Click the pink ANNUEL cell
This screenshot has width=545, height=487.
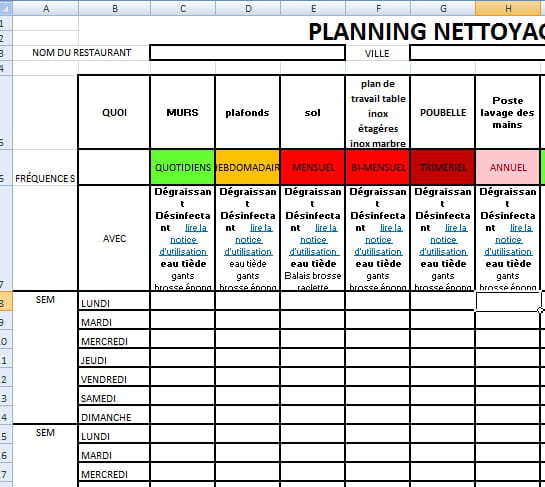[x=507, y=167]
